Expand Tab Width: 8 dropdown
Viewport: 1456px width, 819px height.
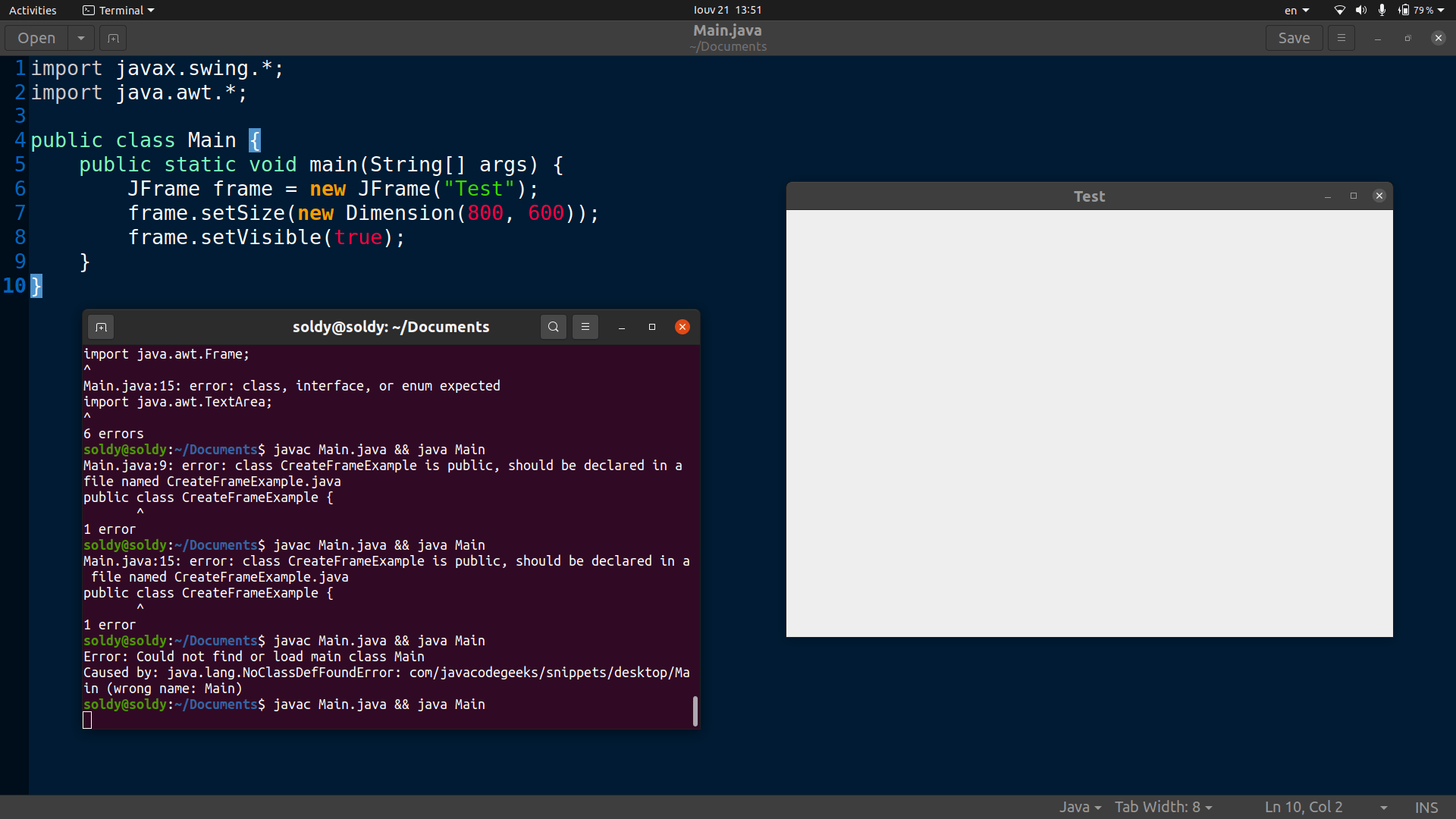tap(1163, 807)
